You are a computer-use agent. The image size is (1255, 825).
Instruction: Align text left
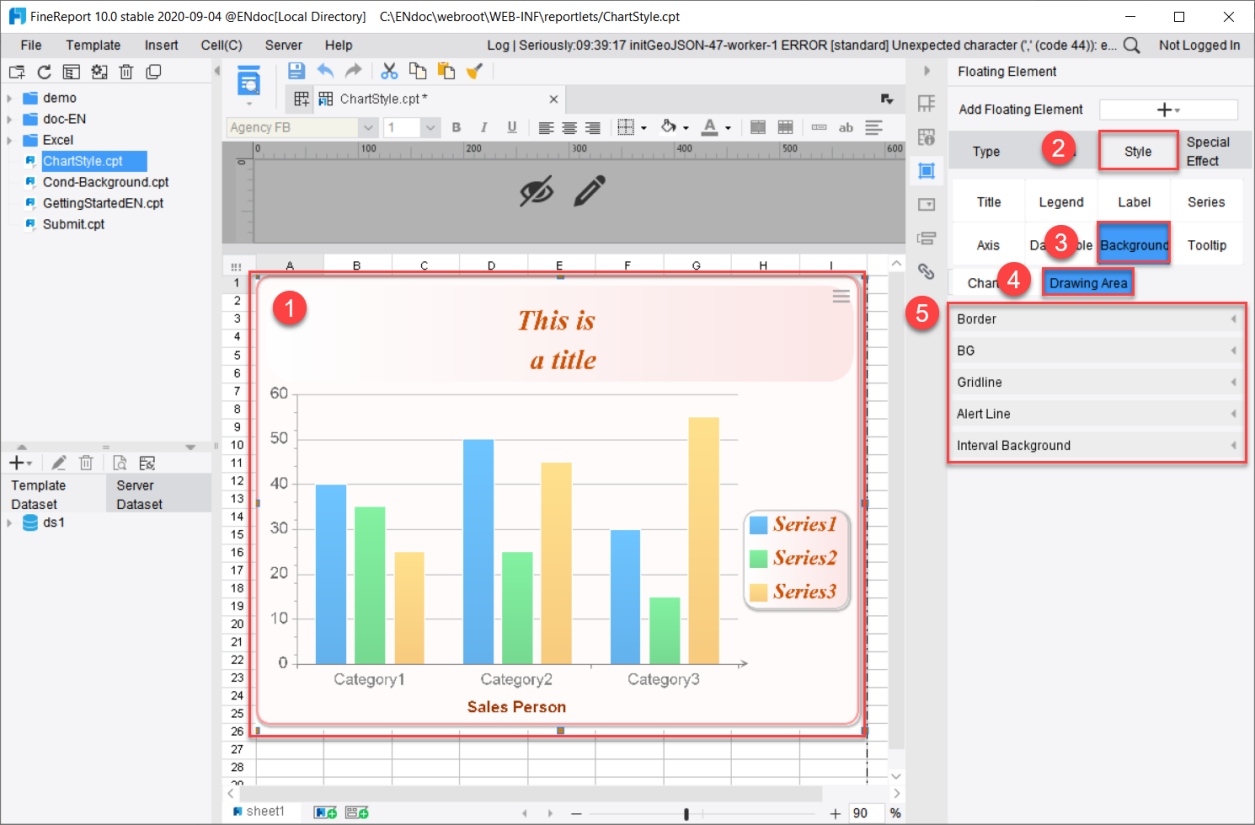tap(546, 128)
